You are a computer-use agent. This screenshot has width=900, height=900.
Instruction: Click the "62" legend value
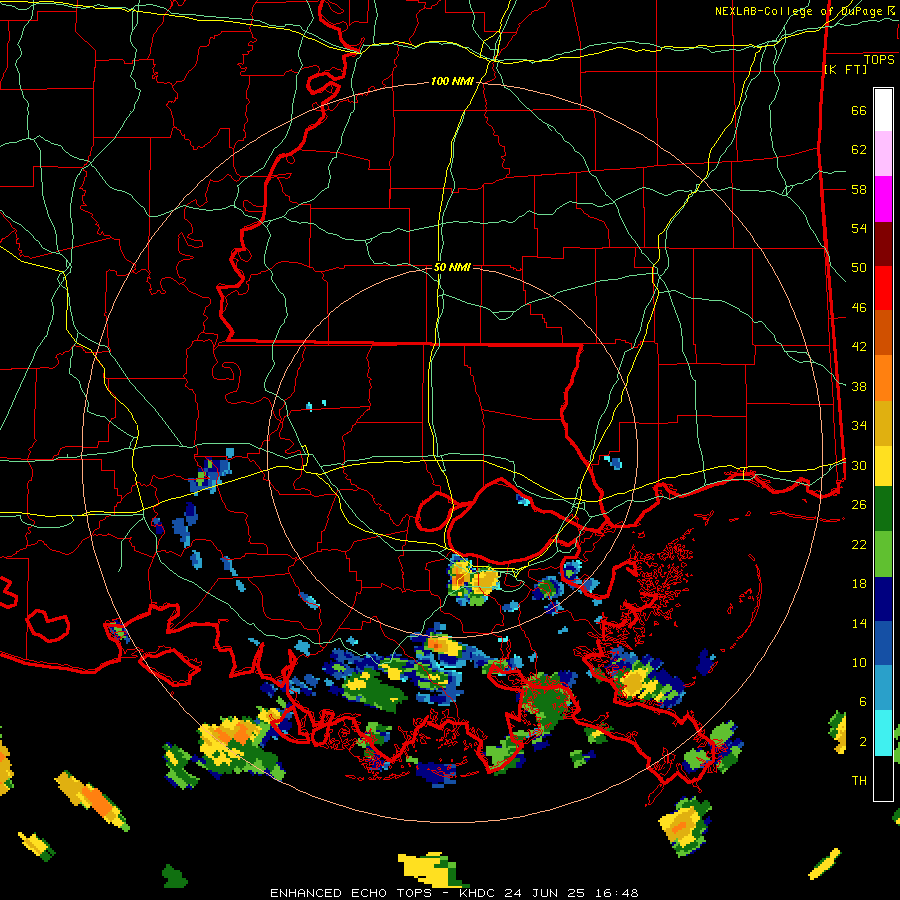coord(859,149)
